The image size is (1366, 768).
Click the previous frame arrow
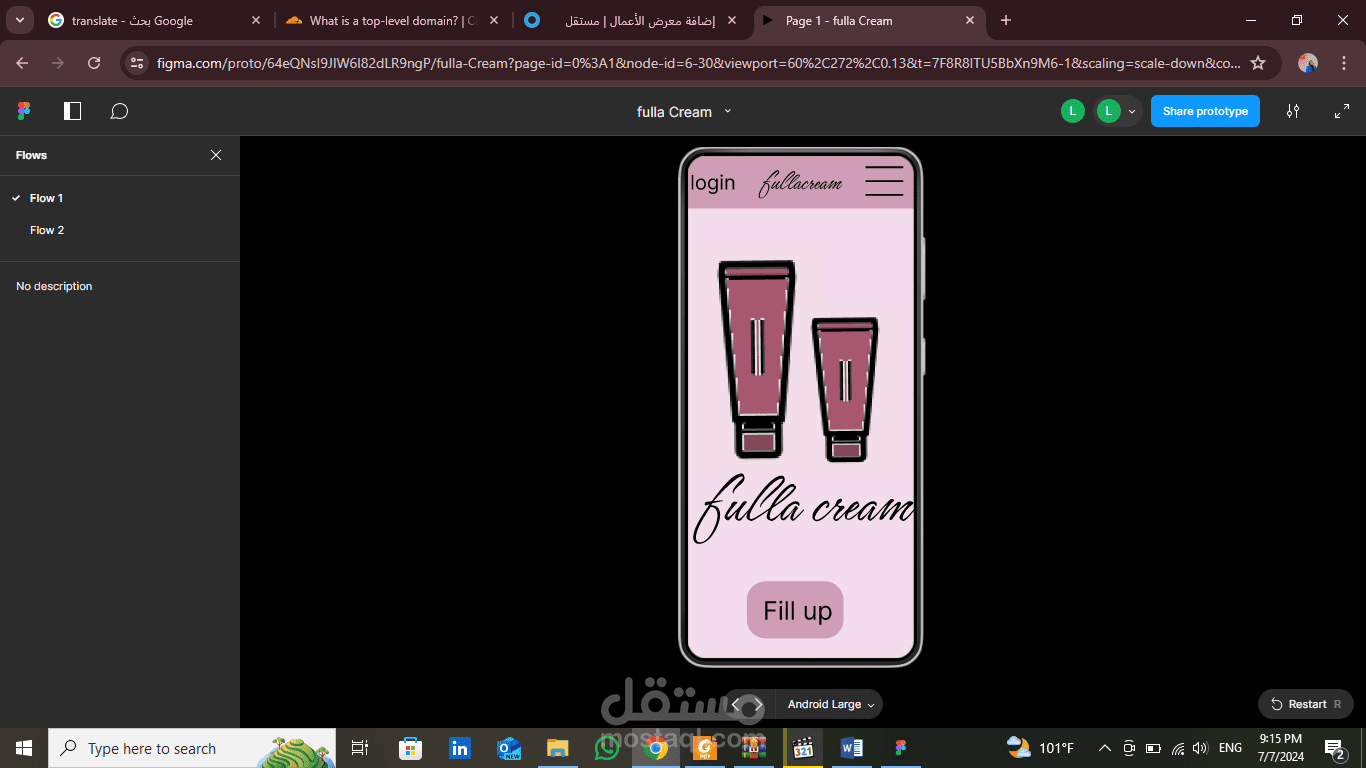tap(738, 704)
